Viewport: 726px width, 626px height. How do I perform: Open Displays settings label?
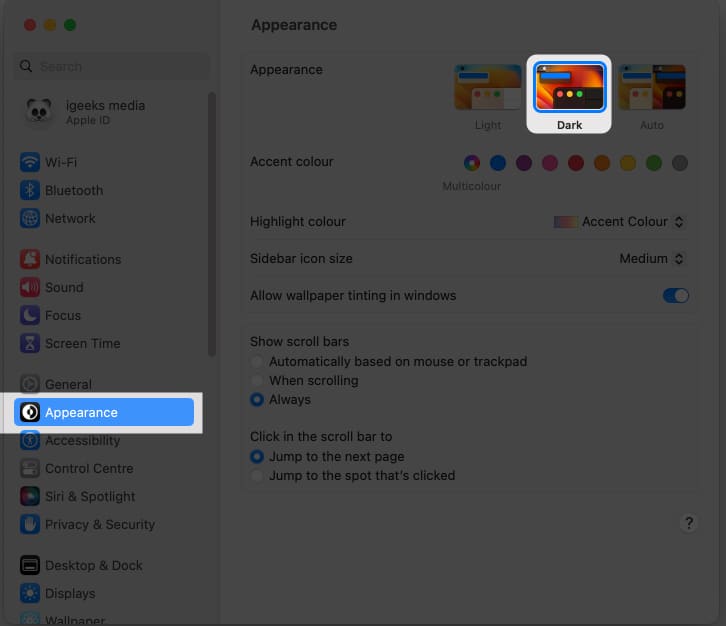click(70, 593)
